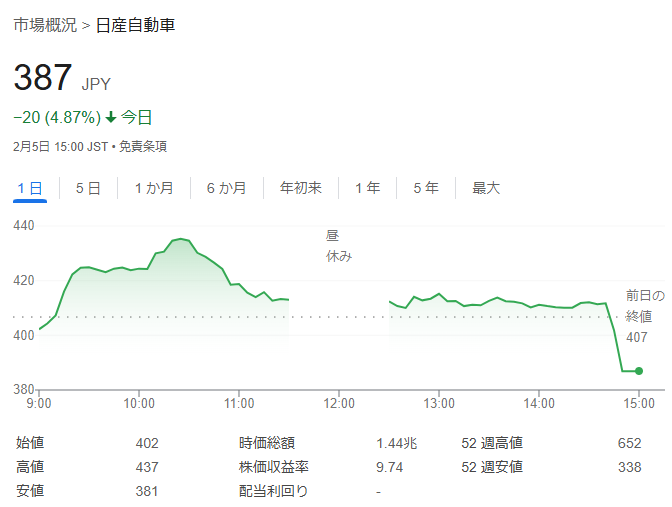Click the 安値 value 381
This screenshot has height=507, width=672.
[x=147, y=491]
